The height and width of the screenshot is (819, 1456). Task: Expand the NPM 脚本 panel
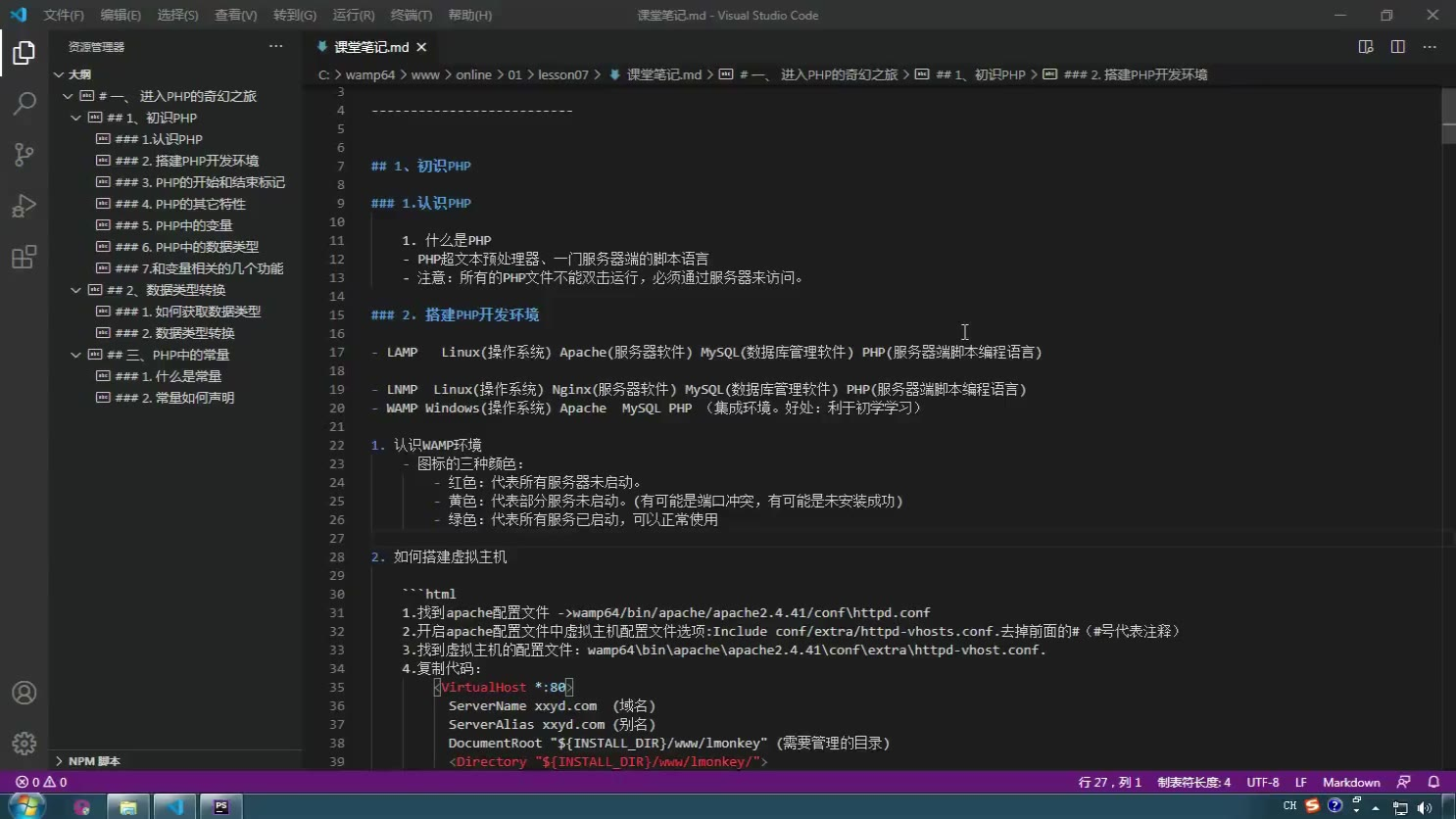(x=60, y=761)
